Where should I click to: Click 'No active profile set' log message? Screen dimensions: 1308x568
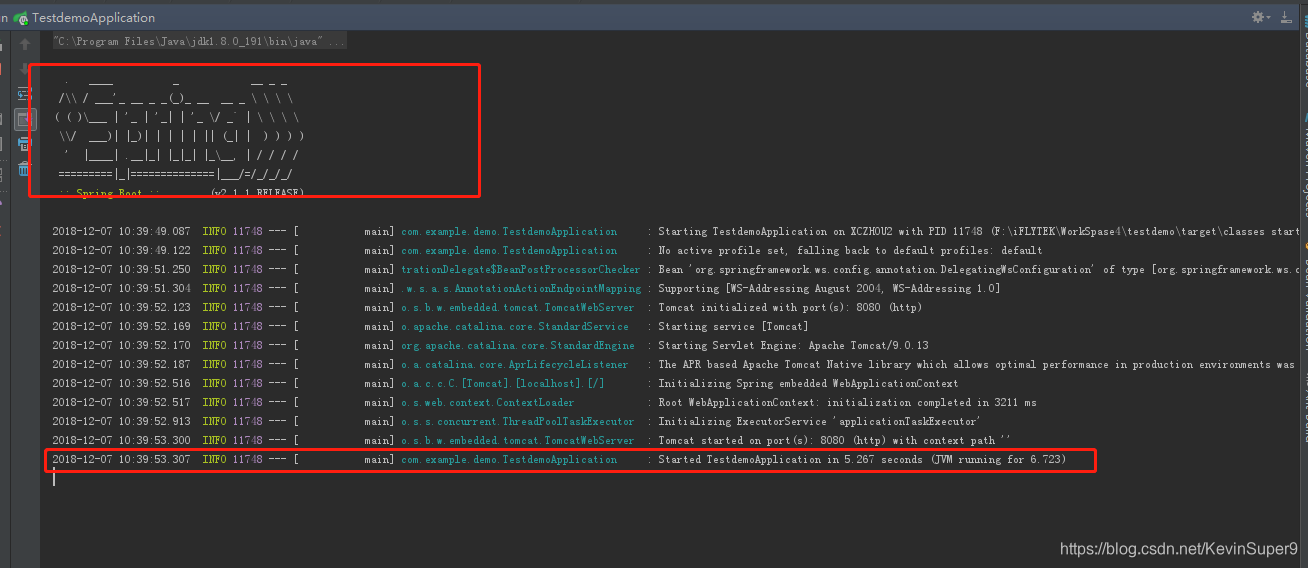tap(850, 251)
